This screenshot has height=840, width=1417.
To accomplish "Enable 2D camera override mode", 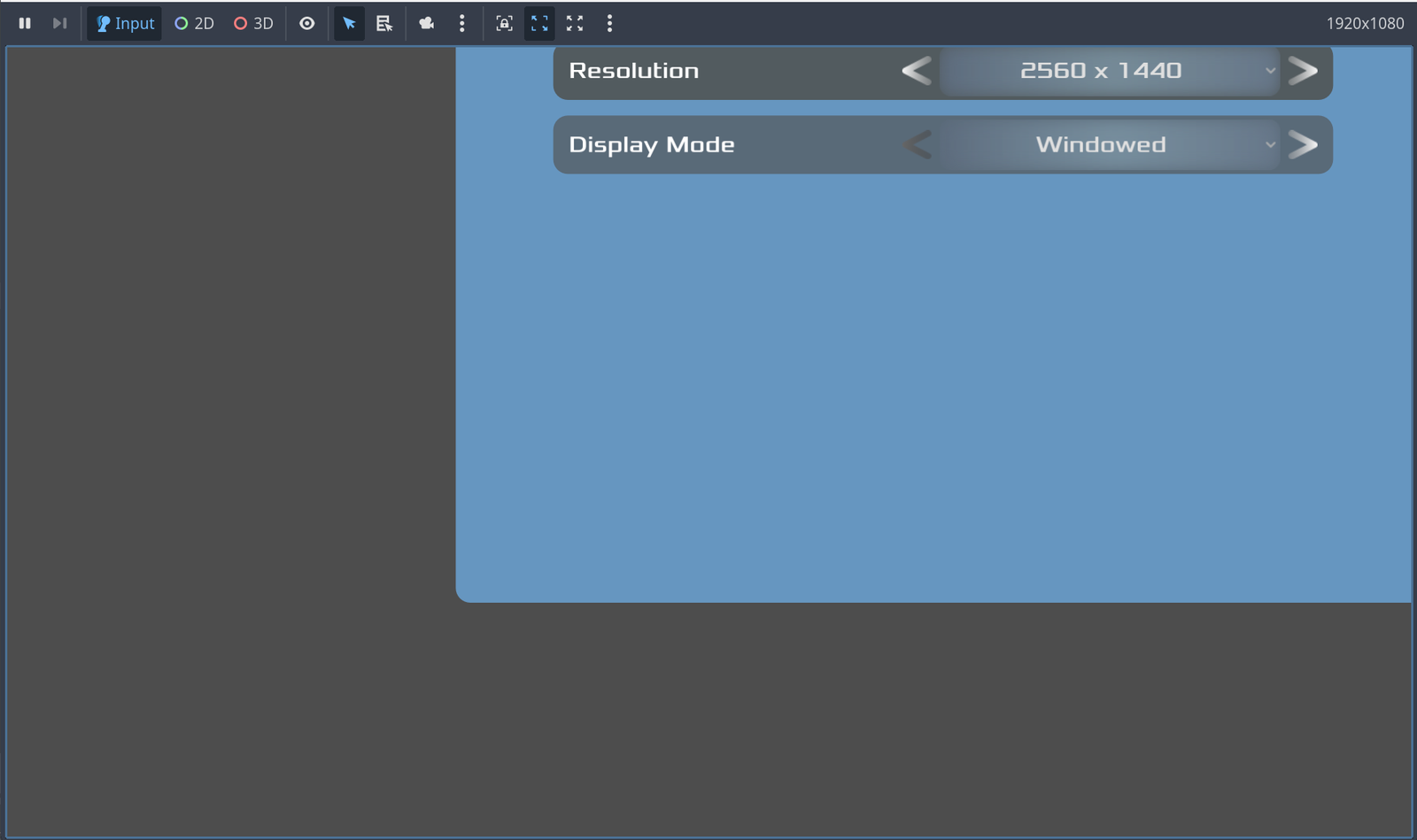I will [194, 24].
